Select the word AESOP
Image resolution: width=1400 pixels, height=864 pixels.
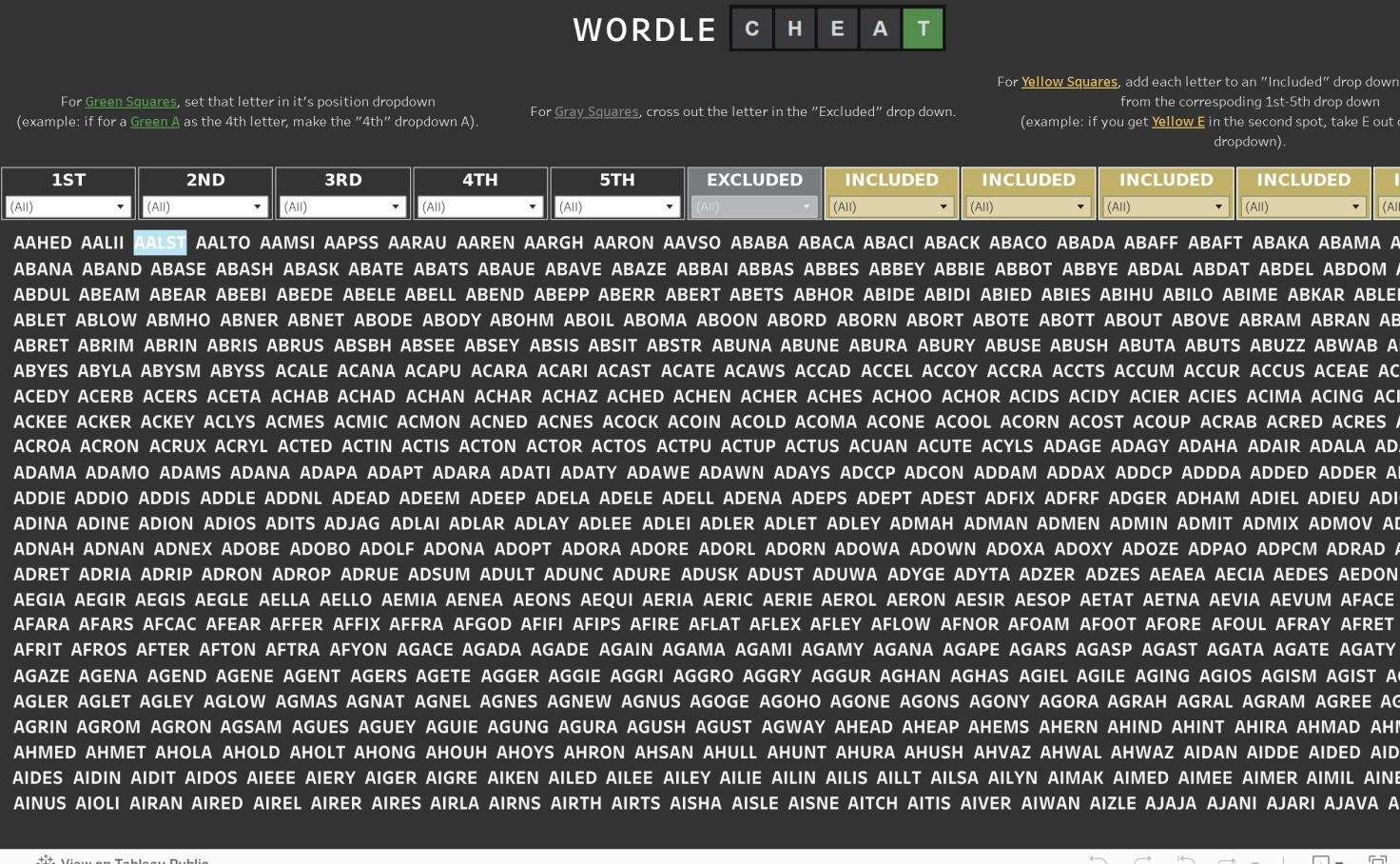click(x=1042, y=600)
